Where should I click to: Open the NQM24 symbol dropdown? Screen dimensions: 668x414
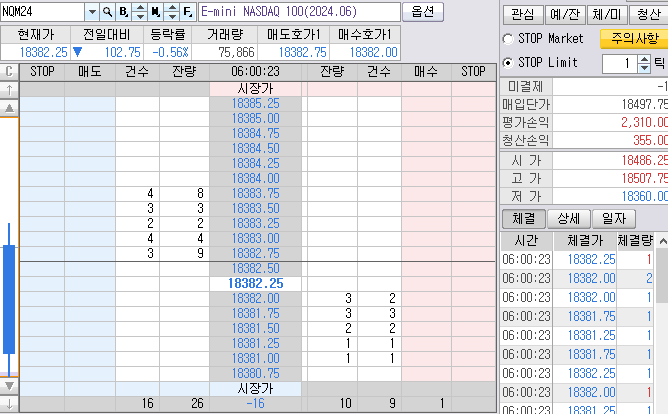92,12
